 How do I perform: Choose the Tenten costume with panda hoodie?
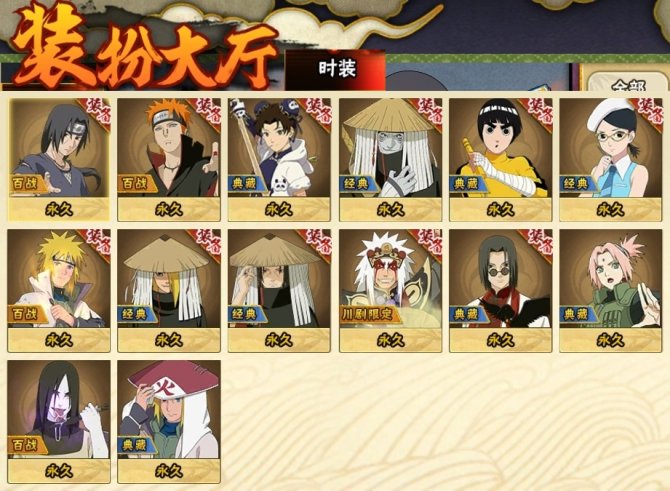click(279, 159)
